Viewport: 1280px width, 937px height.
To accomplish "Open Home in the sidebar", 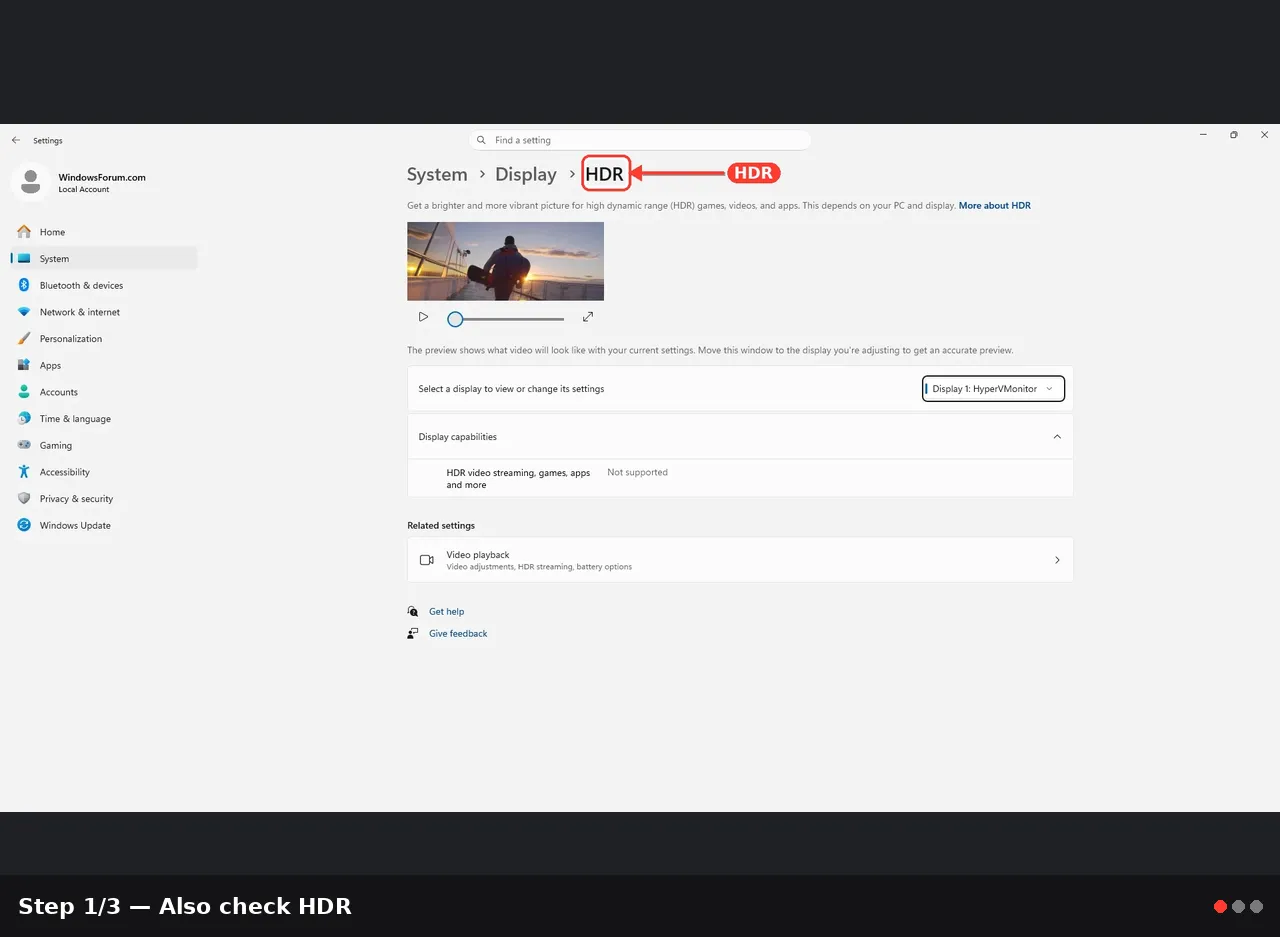I will (104, 232).
